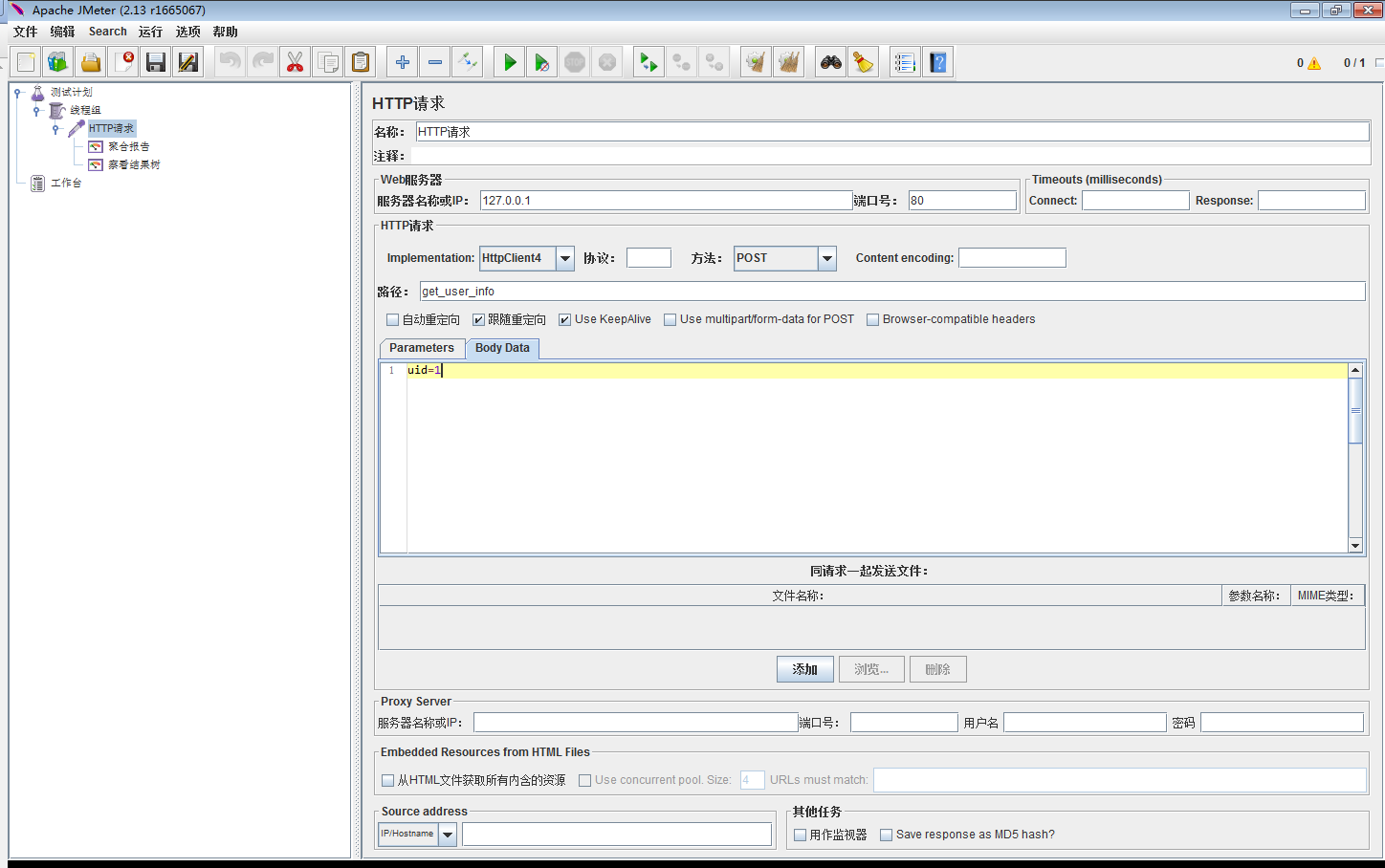Collapse the 线程组 tree node handle
The width and height of the screenshot is (1385, 868).
click(36, 111)
